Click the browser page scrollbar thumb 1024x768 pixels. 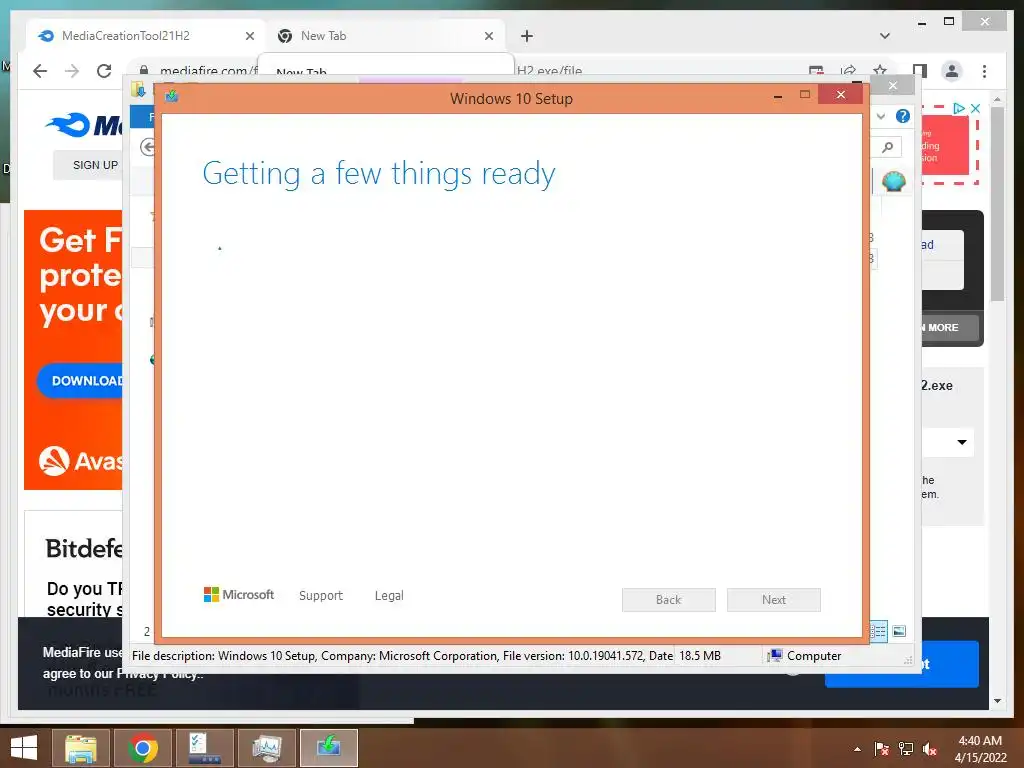(997, 204)
